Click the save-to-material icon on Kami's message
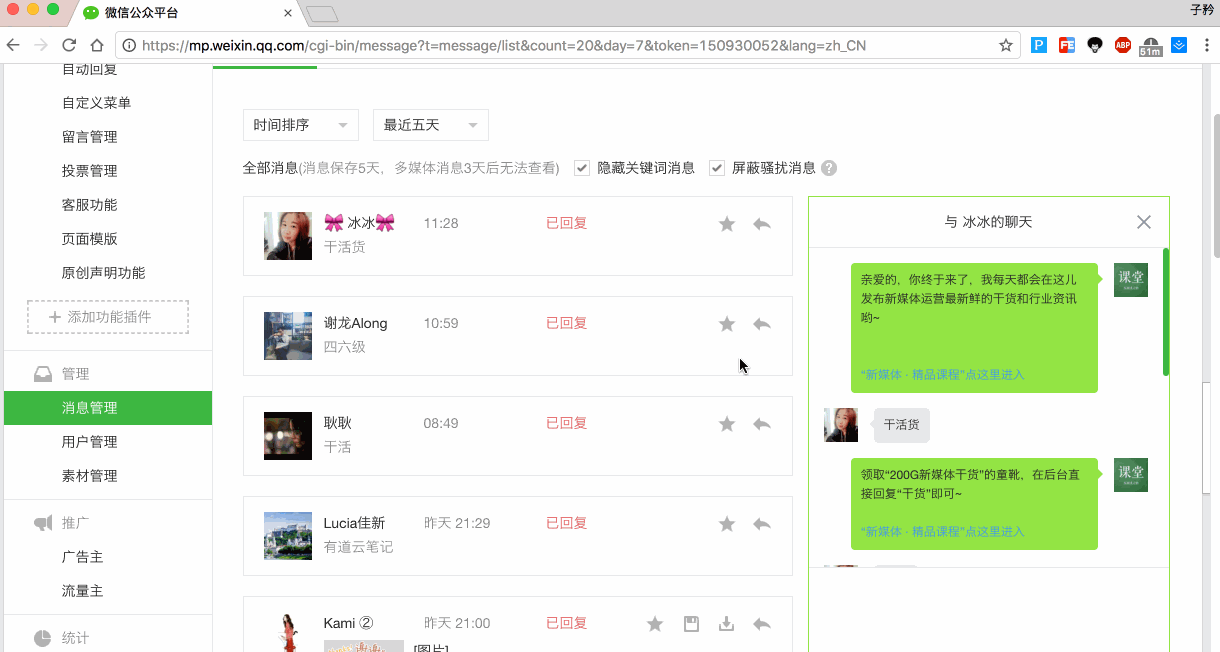Image resolution: width=1220 pixels, height=652 pixels. [x=691, y=624]
